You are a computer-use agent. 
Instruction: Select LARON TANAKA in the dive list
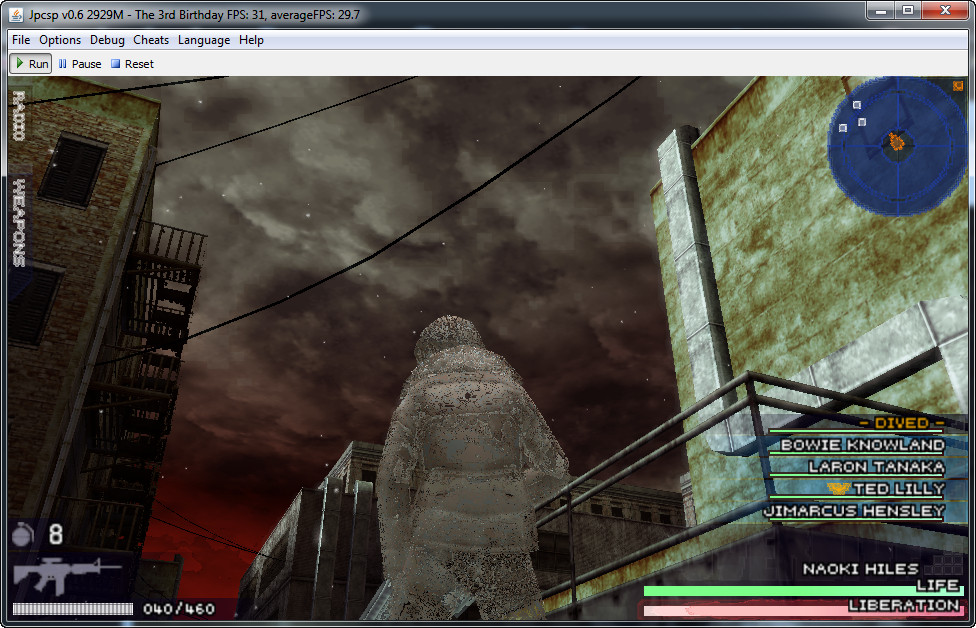tap(876, 467)
